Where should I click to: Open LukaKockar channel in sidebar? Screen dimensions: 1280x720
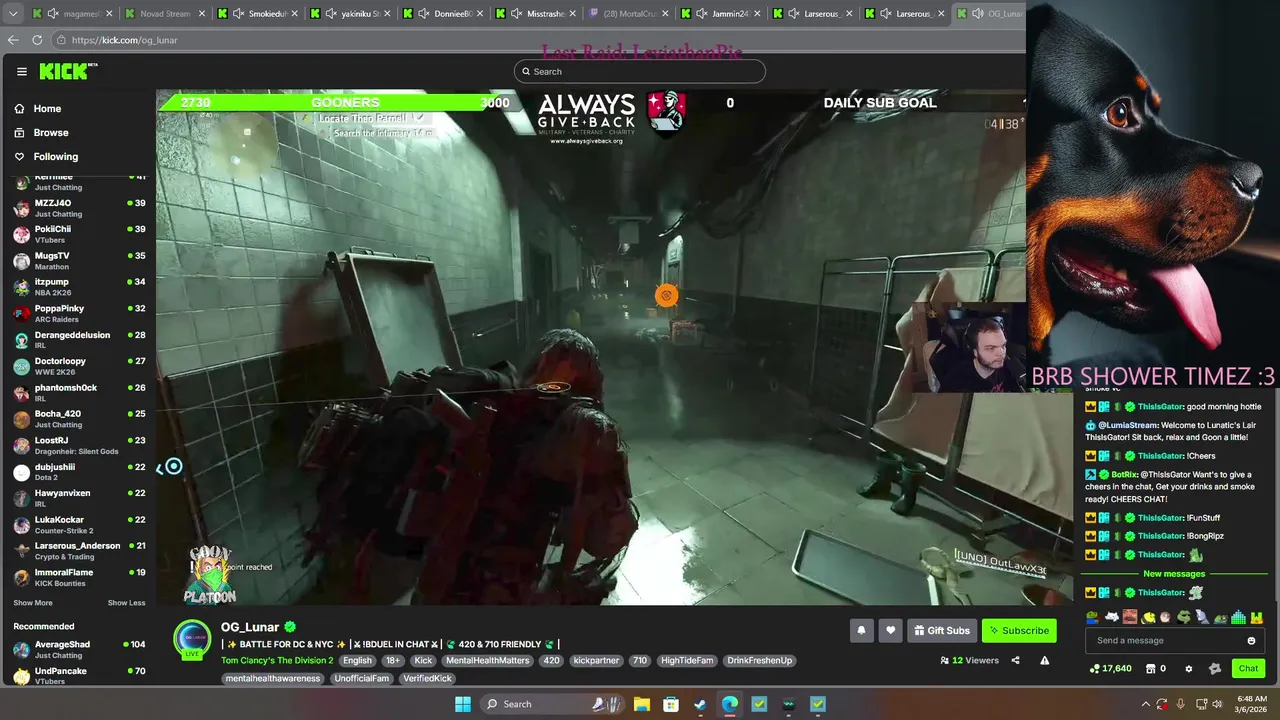pyautogui.click(x=78, y=525)
